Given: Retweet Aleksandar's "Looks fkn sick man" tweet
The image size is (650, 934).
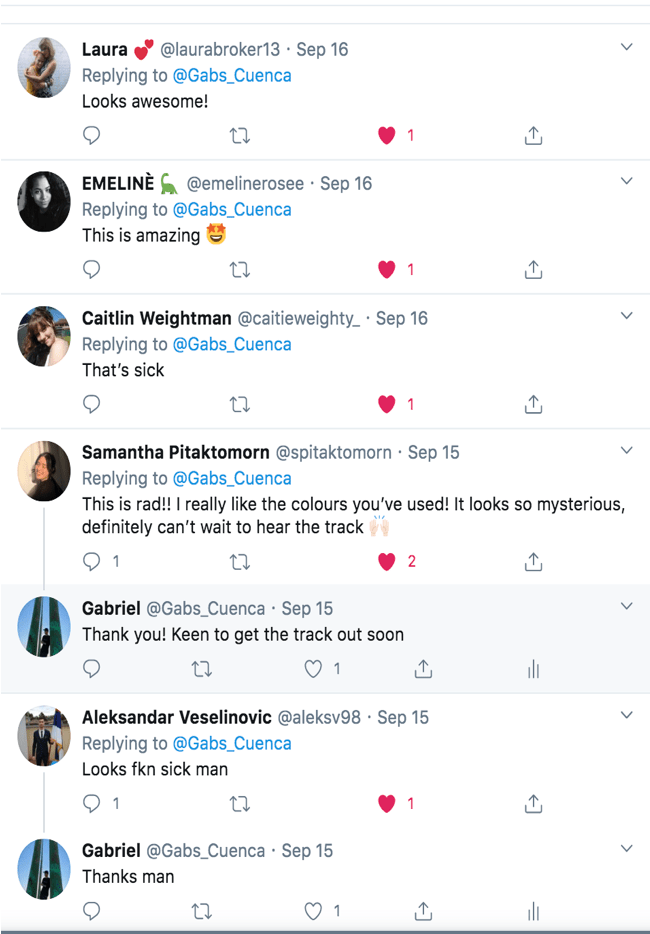Looking at the screenshot, I should coord(240,803).
